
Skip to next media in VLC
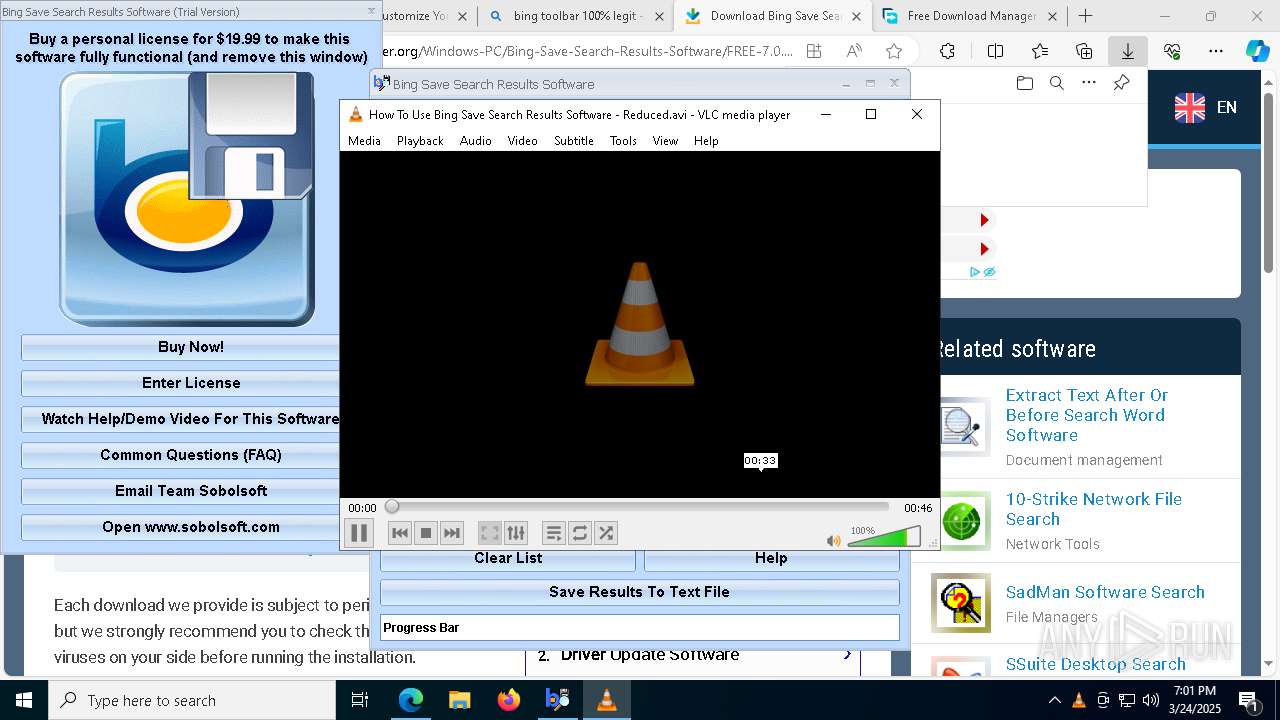point(452,533)
